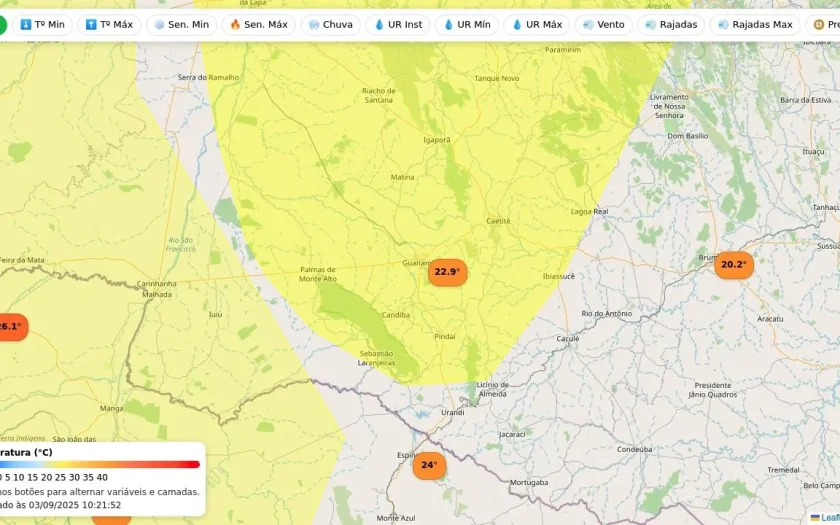Click the wind icon in Rajadas Max
Image resolution: width=840 pixels, height=525 pixels.
point(723,25)
